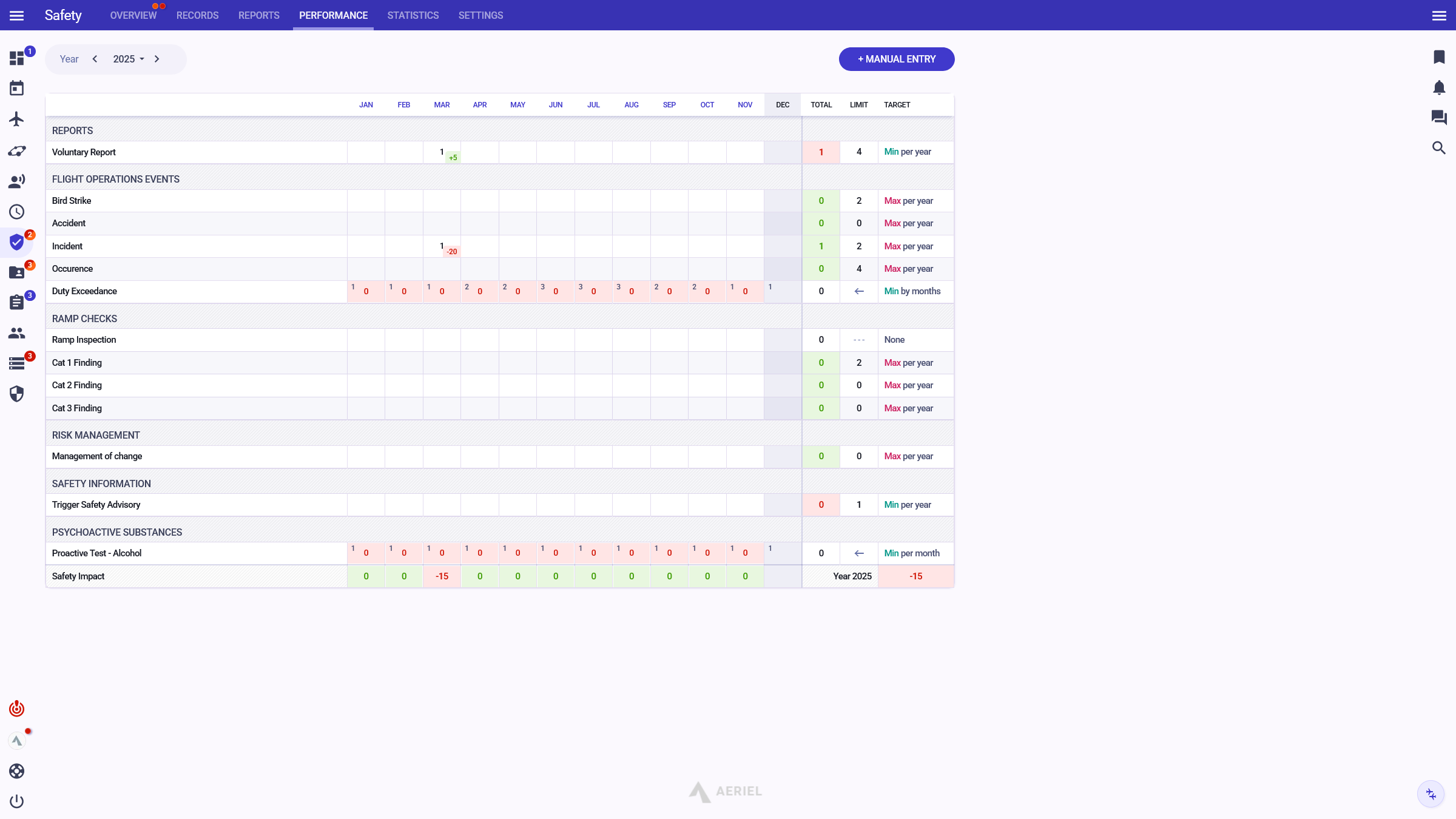Select the Voluntary Report March cell
This screenshot has height=819, width=1456.
coord(442,152)
